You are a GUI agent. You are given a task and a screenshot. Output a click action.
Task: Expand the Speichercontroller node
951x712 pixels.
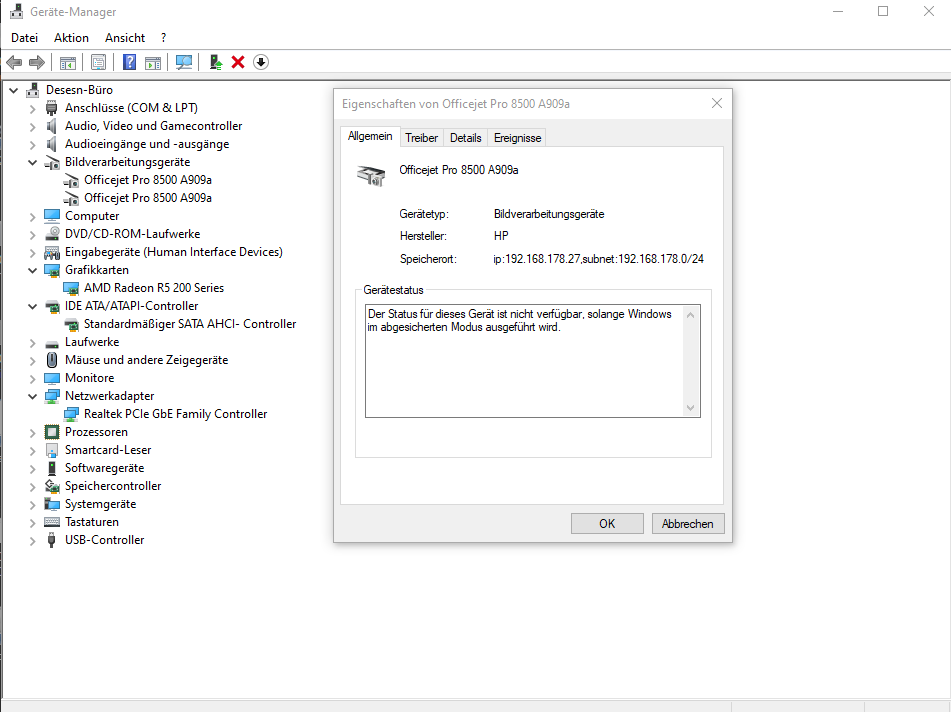click(x=33, y=486)
